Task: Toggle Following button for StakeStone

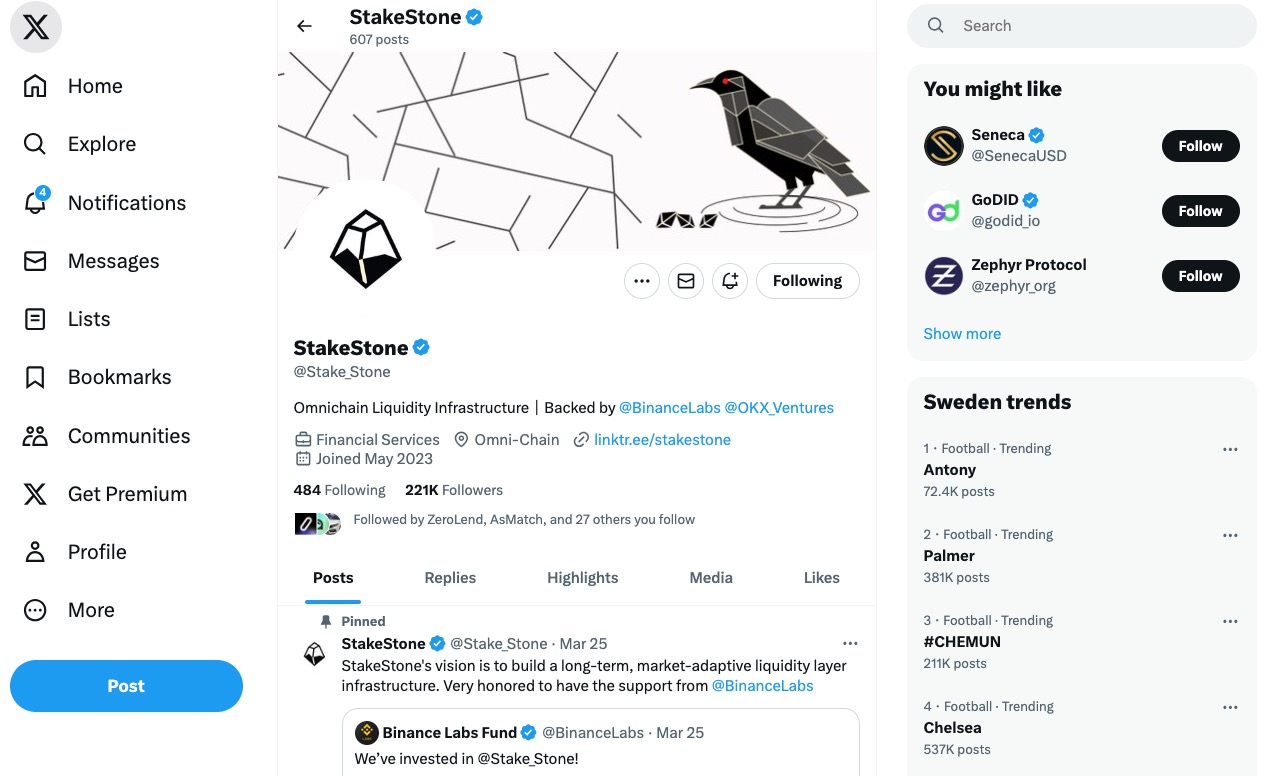Action: pyautogui.click(x=807, y=281)
